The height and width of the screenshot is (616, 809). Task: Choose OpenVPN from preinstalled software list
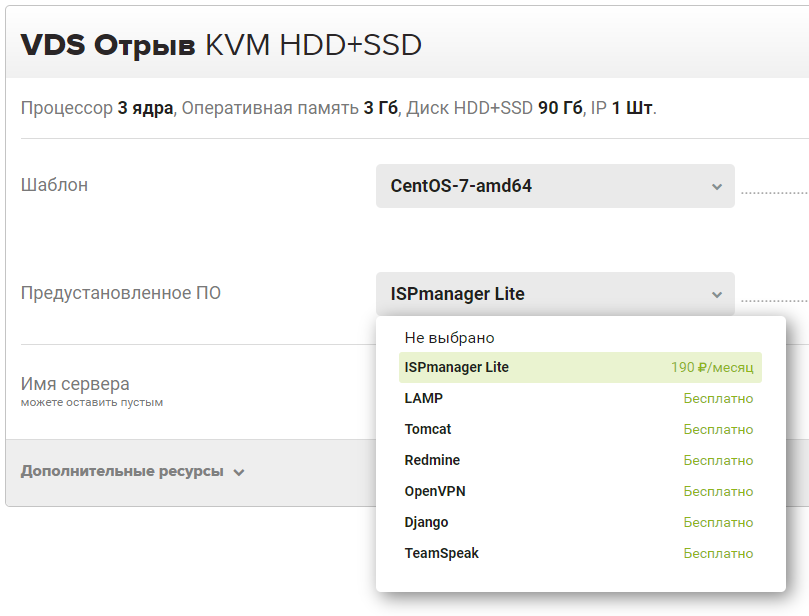pos(580,491)
